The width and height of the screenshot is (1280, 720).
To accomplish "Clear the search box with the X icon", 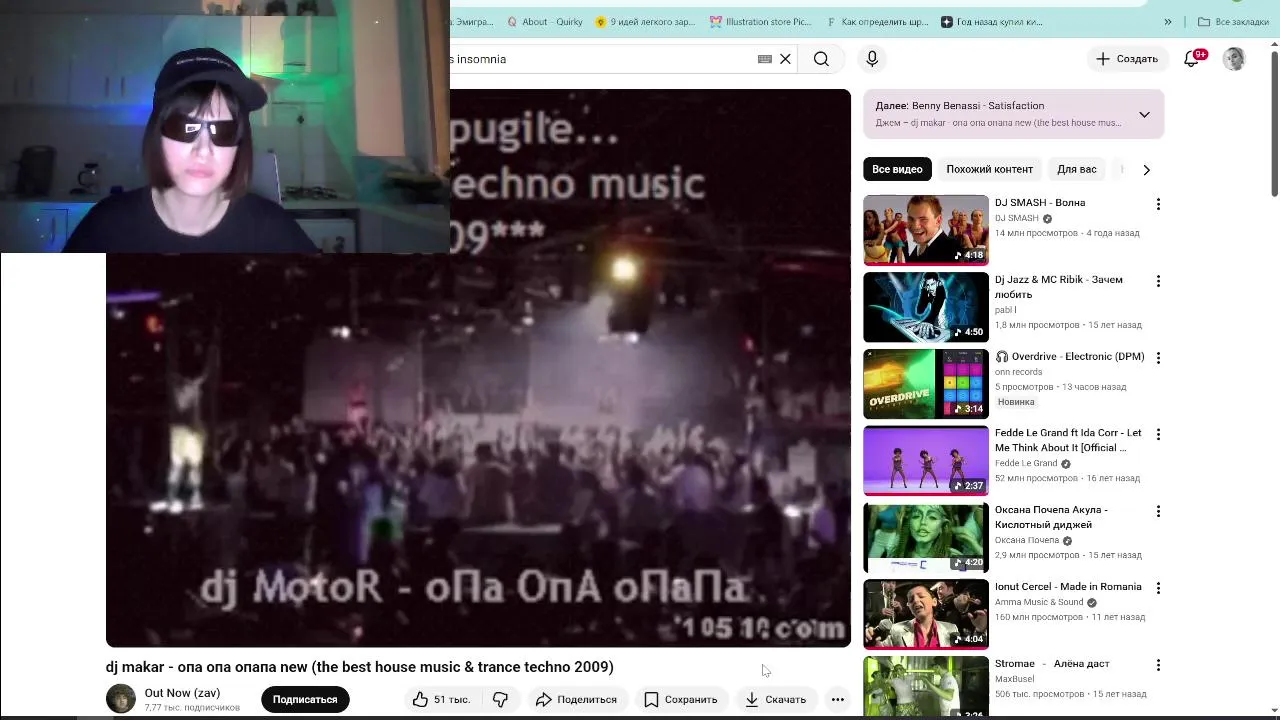I will (785, 59).
